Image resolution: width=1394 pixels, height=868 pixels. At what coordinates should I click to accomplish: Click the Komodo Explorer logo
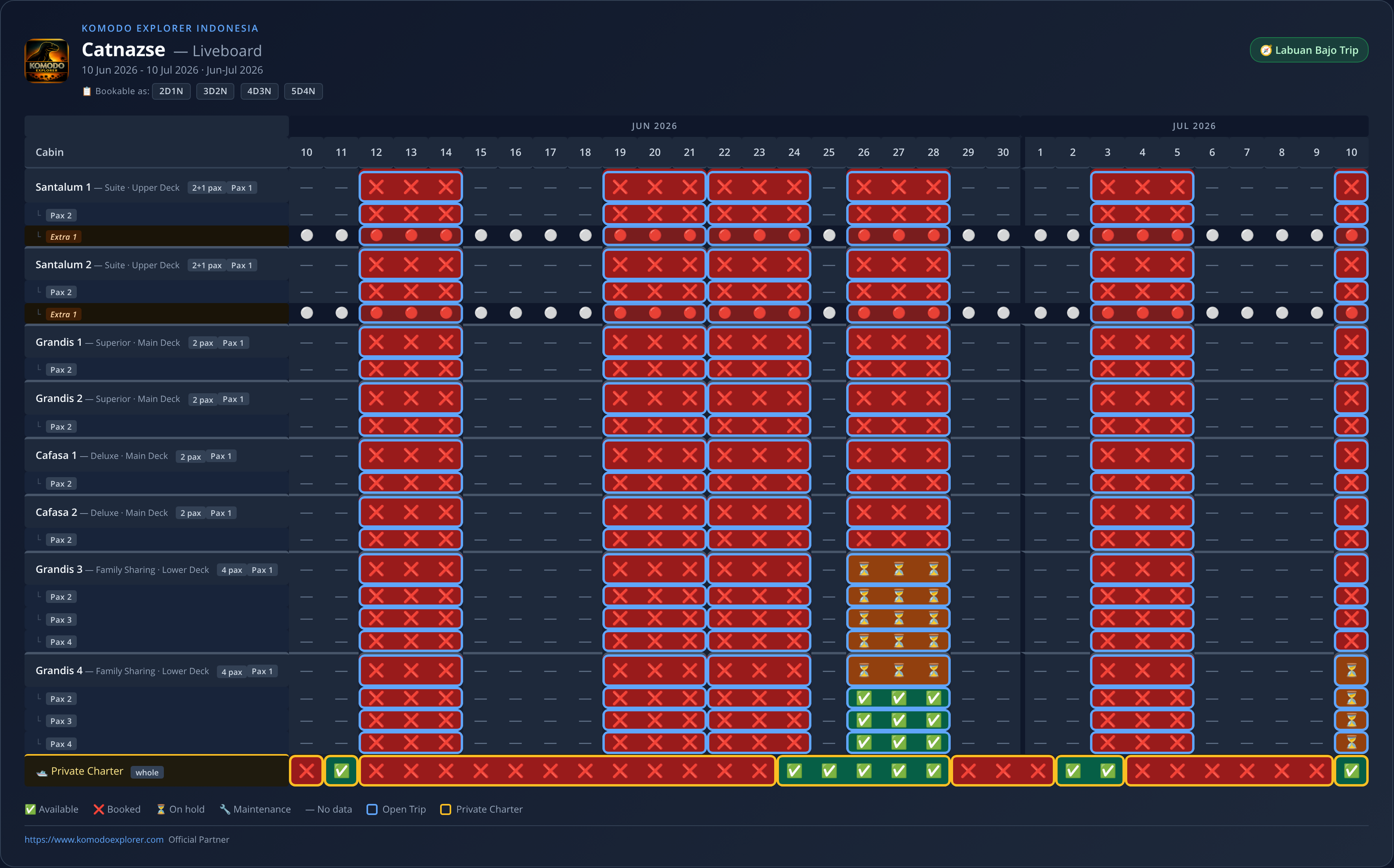click(47, 61)
